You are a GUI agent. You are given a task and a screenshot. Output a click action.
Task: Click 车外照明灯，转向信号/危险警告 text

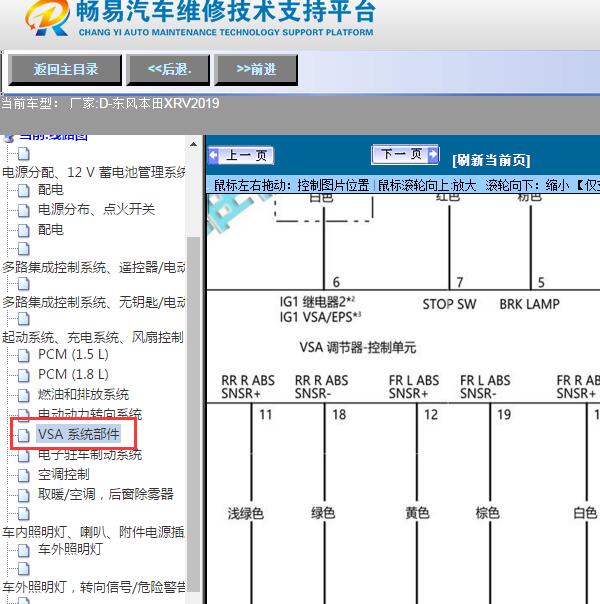tap(94, 587)
